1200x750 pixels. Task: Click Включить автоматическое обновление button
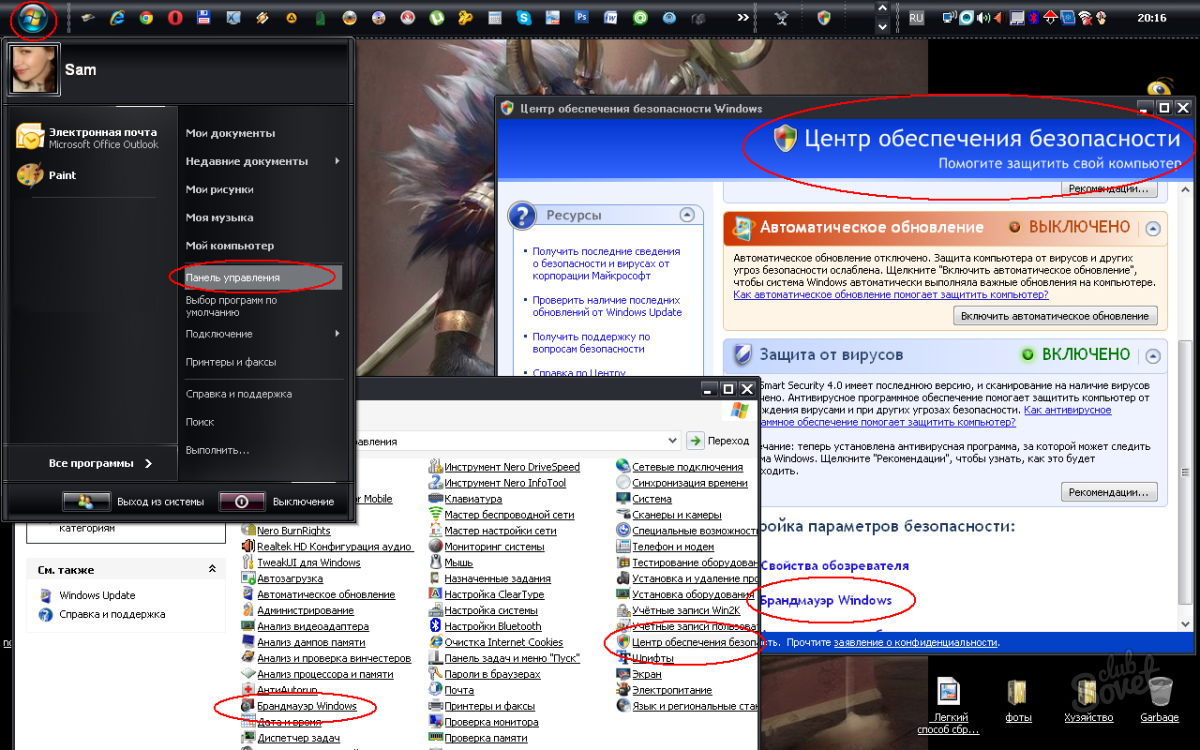coord(1055,316)
